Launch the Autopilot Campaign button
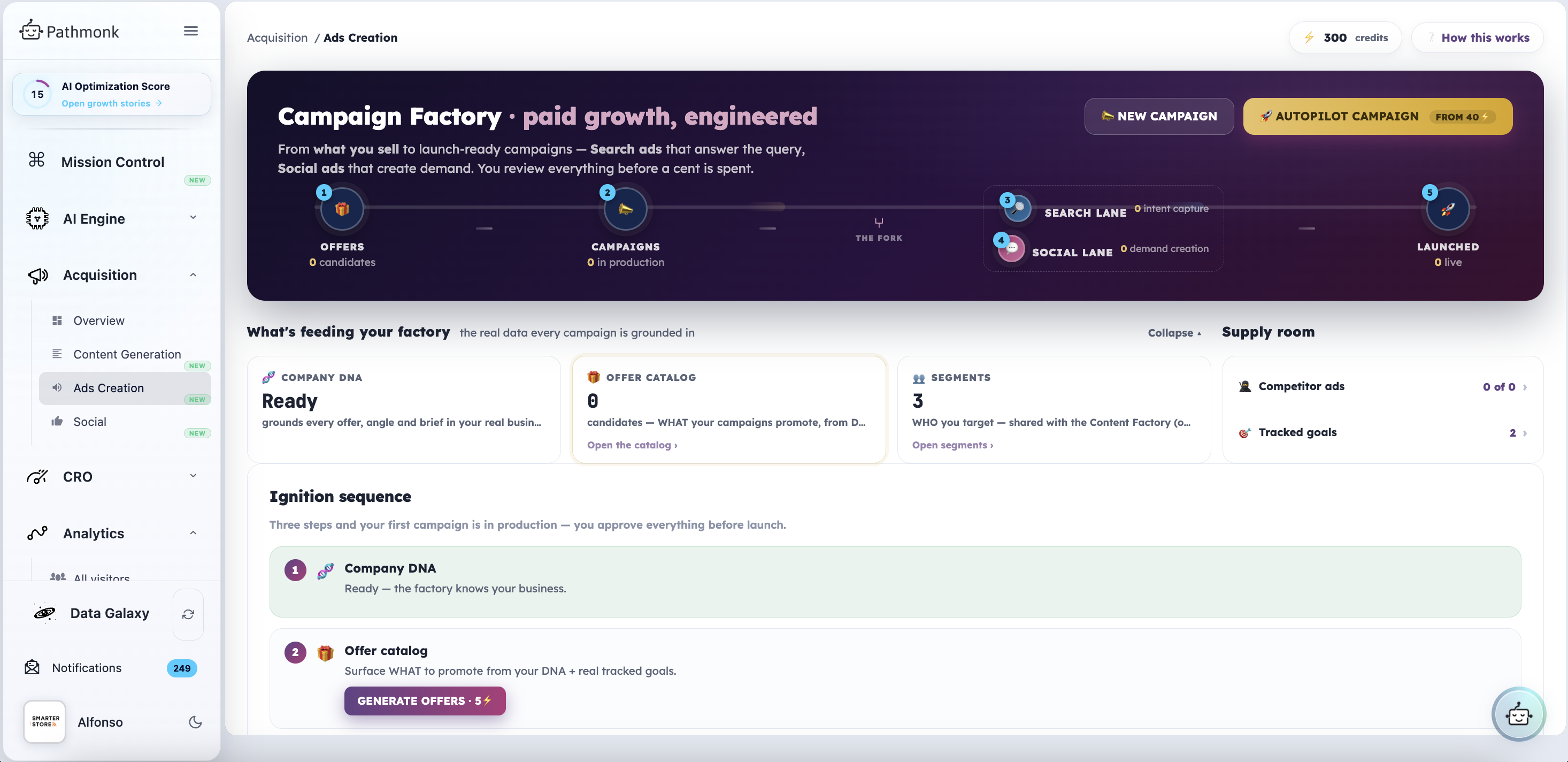The image size is (1568, 762). click(x=1378, y=116)
